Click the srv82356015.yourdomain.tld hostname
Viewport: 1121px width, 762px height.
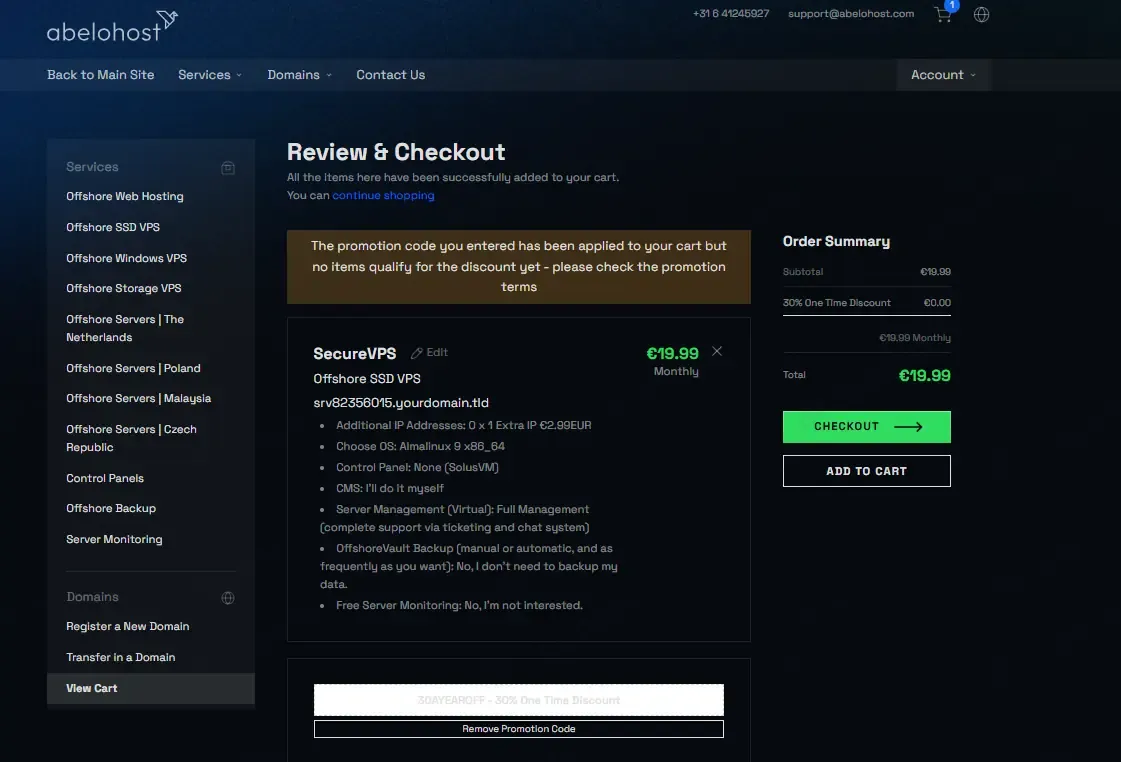401,403
